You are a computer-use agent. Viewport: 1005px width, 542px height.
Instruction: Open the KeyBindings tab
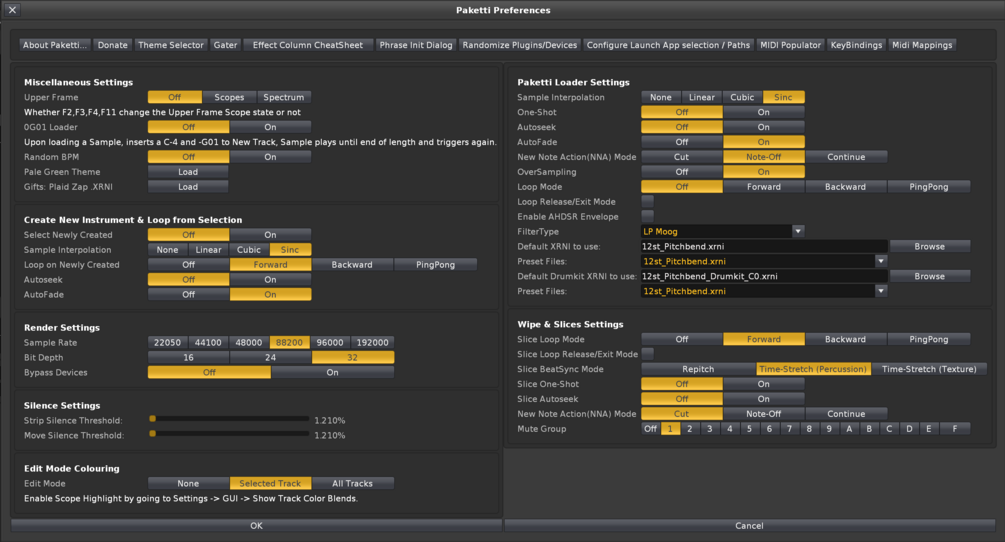click(856, 45)
